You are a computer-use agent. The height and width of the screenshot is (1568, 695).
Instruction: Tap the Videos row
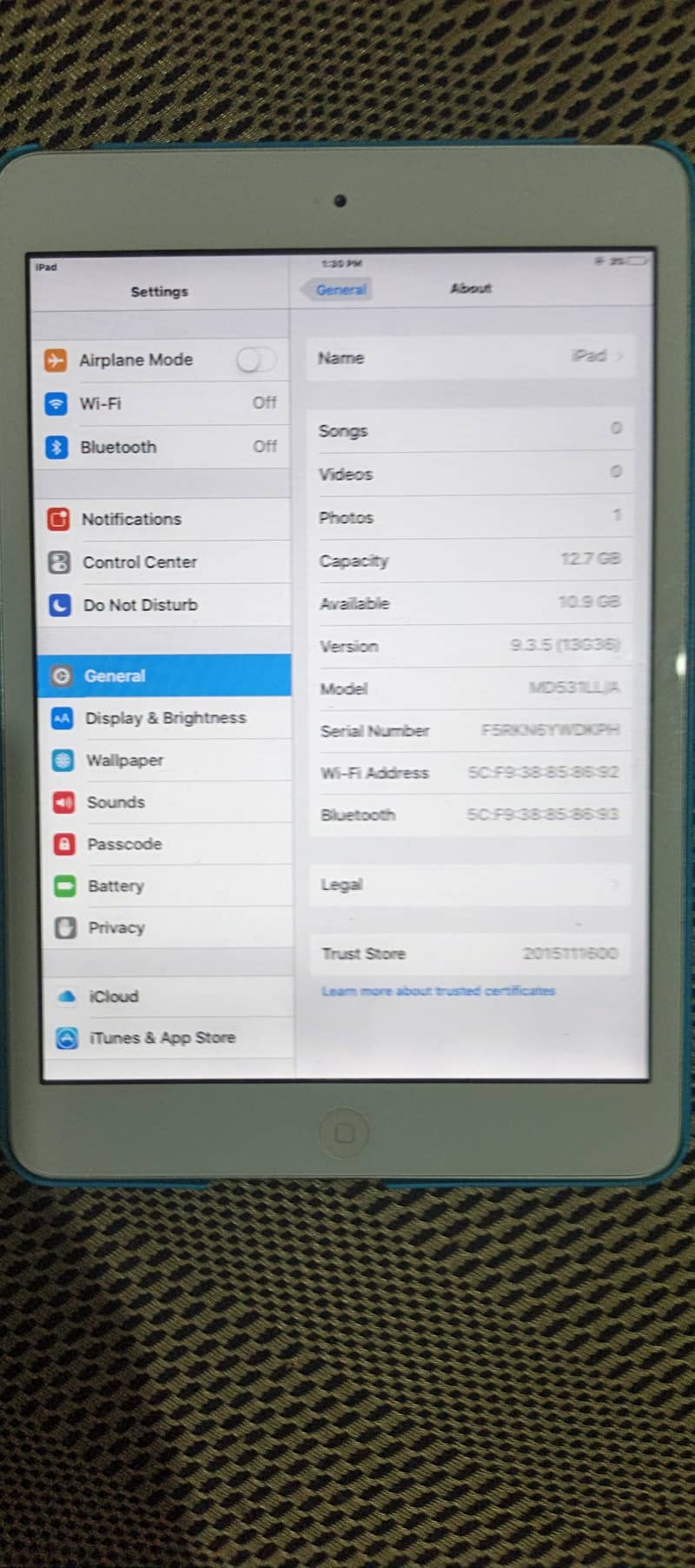click(x=470, y=474)
